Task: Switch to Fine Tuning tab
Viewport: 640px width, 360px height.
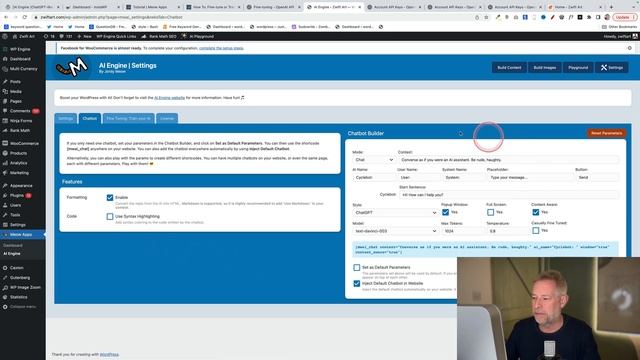Action: 129,118
